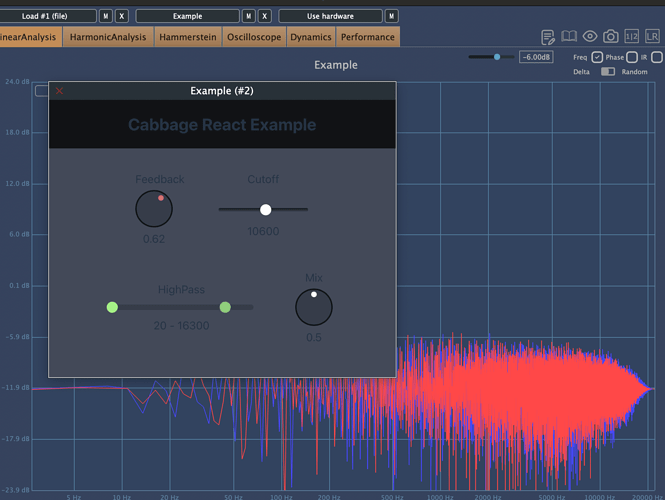Viewport: 665px width, 500px height.
Task: Take a snapshot with camera icon
Action: click(610, 37)
